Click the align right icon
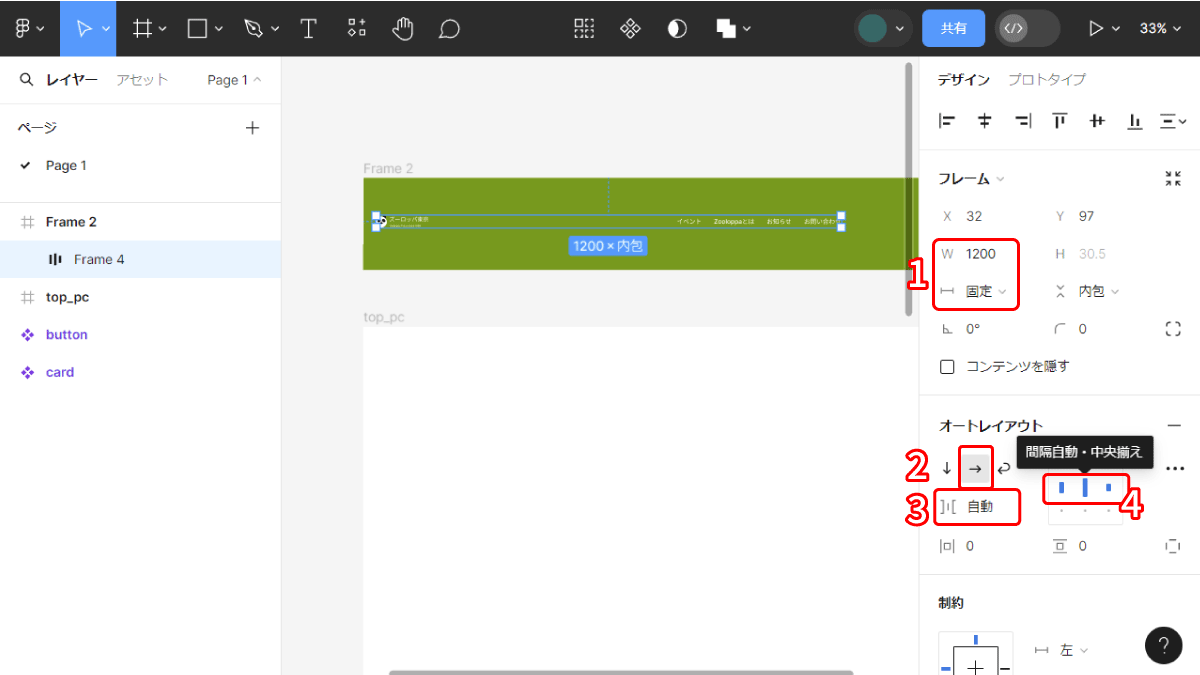This screenshot has width=1200, height=675. tap(1022, 121)
